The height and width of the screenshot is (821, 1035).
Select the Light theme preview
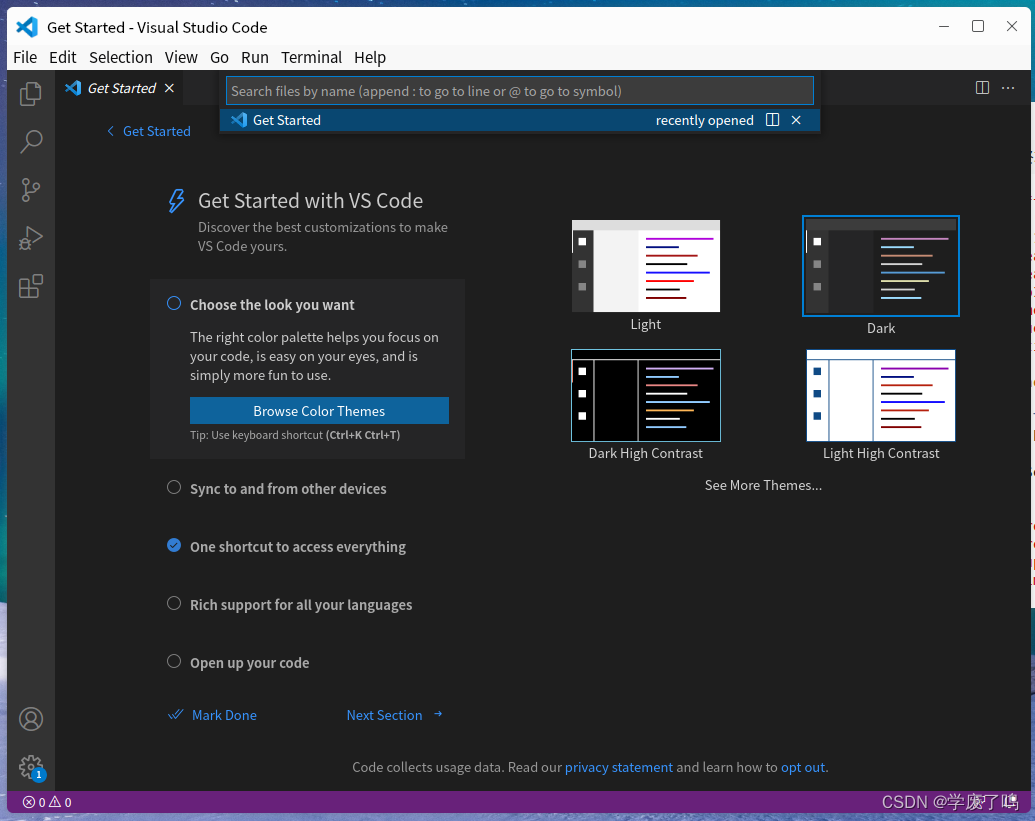(646, 266)
